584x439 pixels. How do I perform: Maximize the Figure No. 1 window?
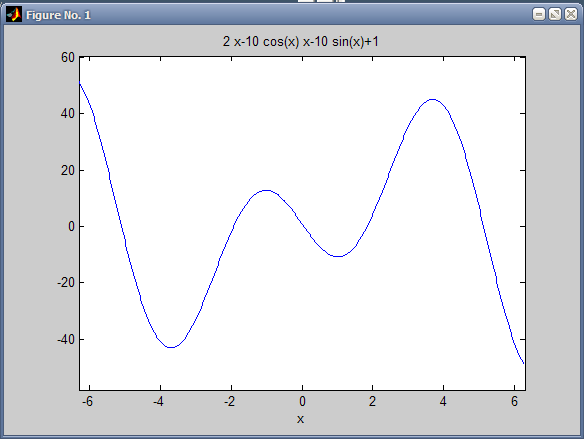(555, 15)
